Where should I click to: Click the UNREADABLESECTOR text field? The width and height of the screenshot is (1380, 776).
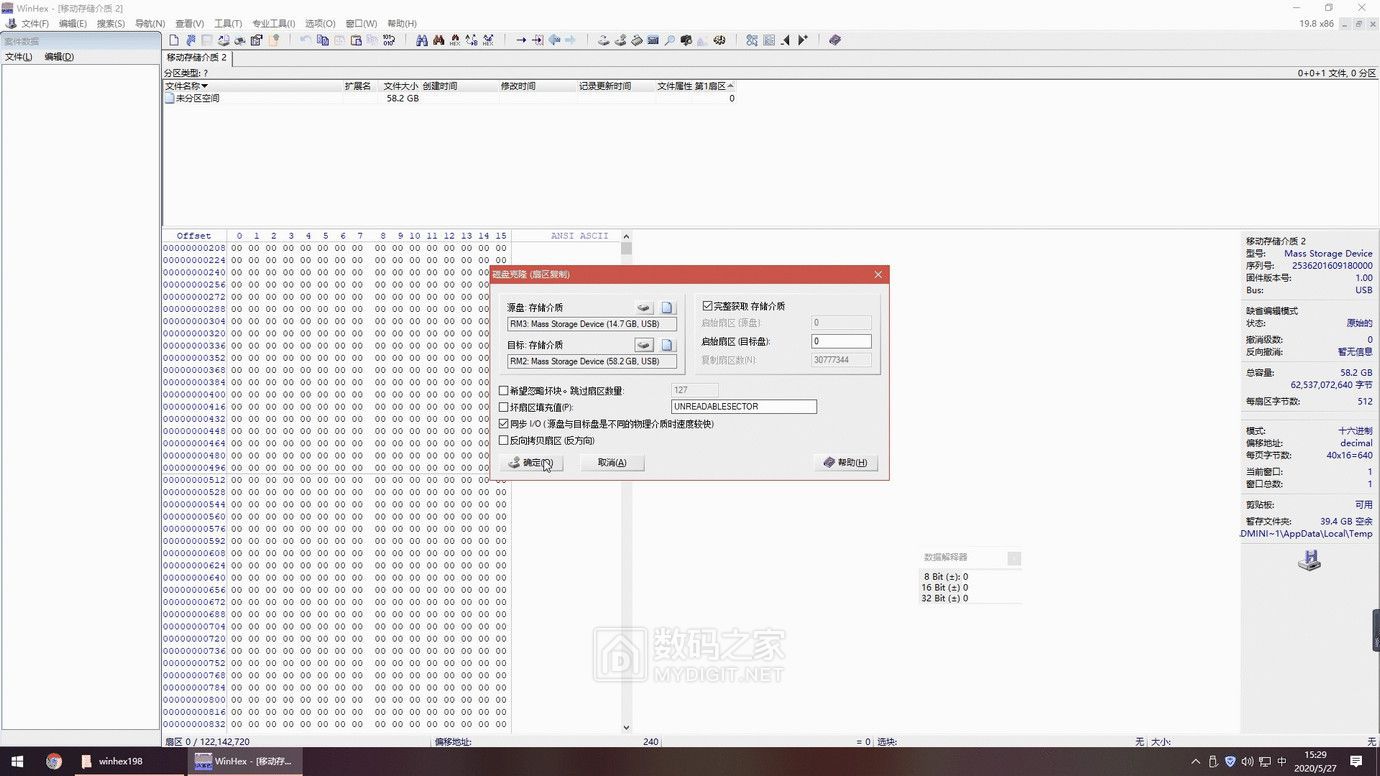tap(744, 407)
